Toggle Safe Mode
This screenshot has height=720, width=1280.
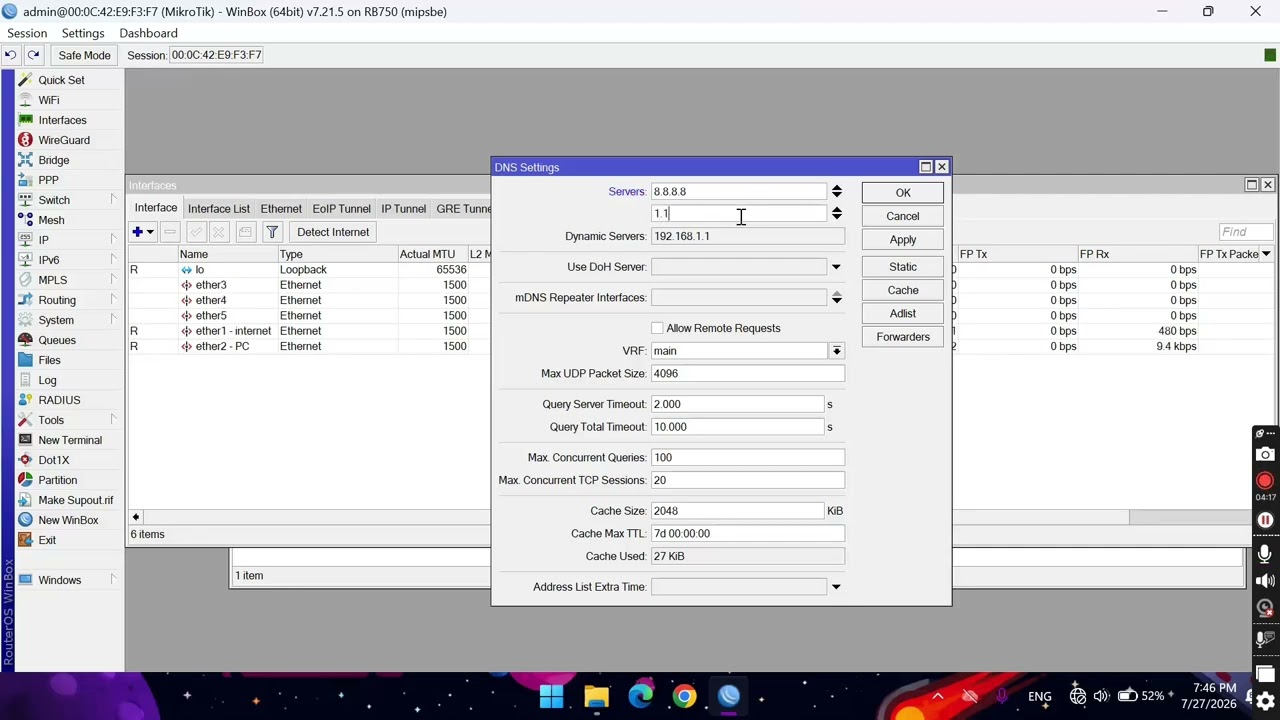point(84,55)
